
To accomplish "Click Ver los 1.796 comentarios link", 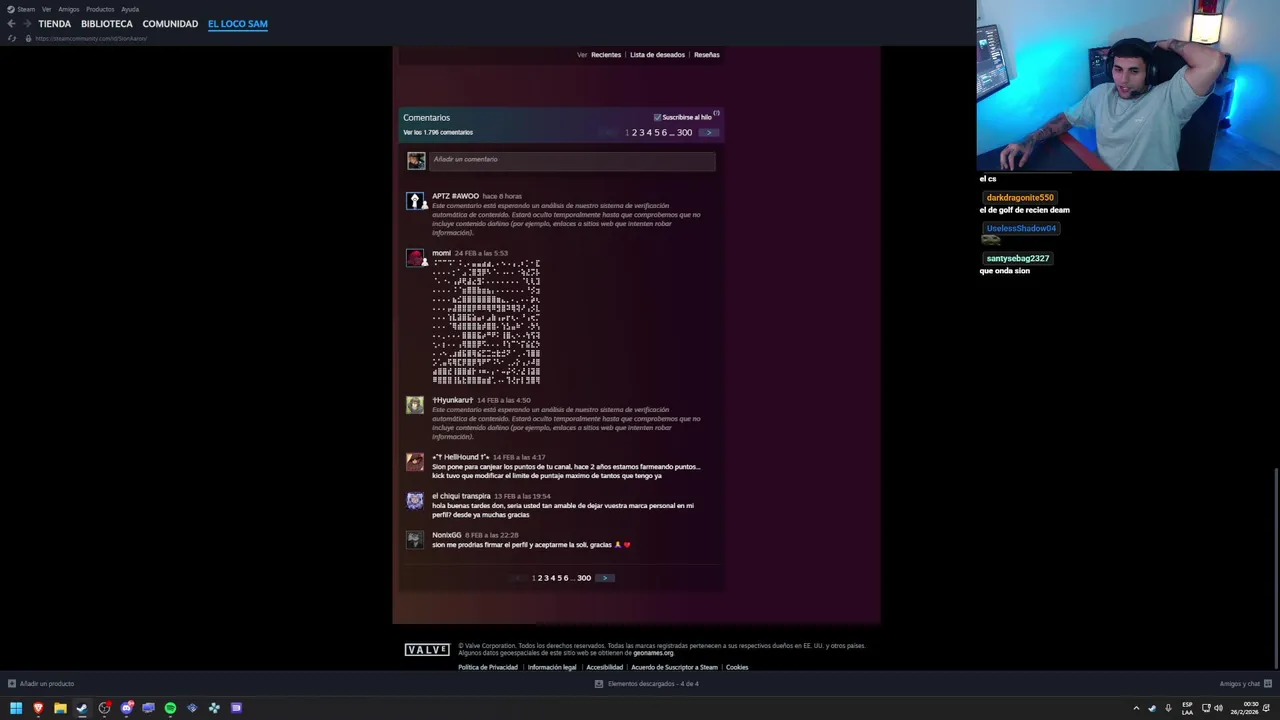I will tap(438, 132).
